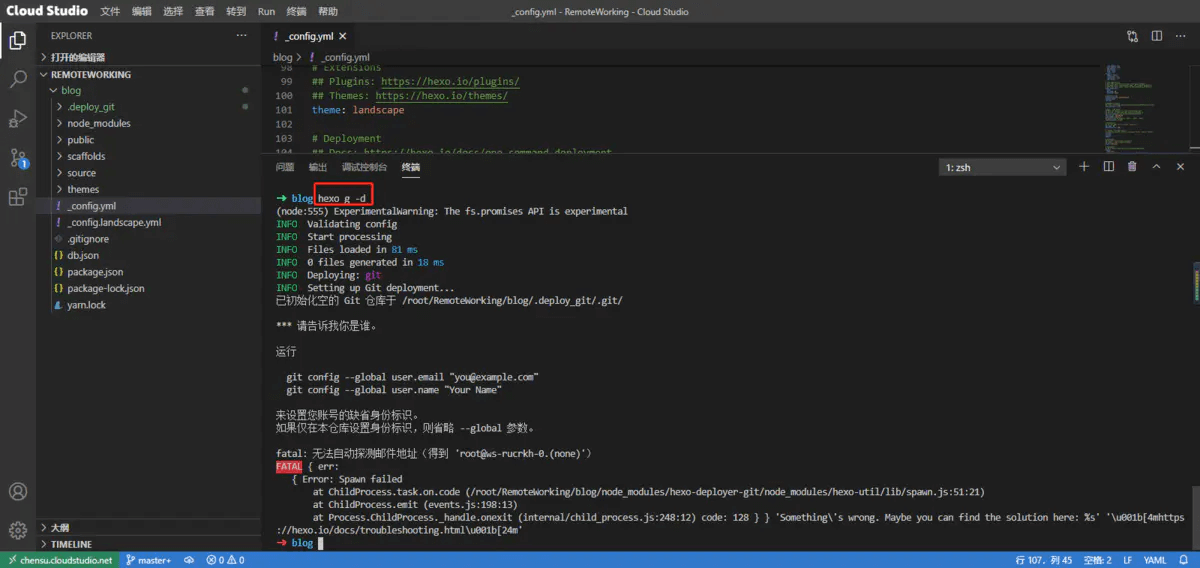Viewport: 1200px width, 568px height.
Task: Open the Run menu
Action: click(266, 11)
